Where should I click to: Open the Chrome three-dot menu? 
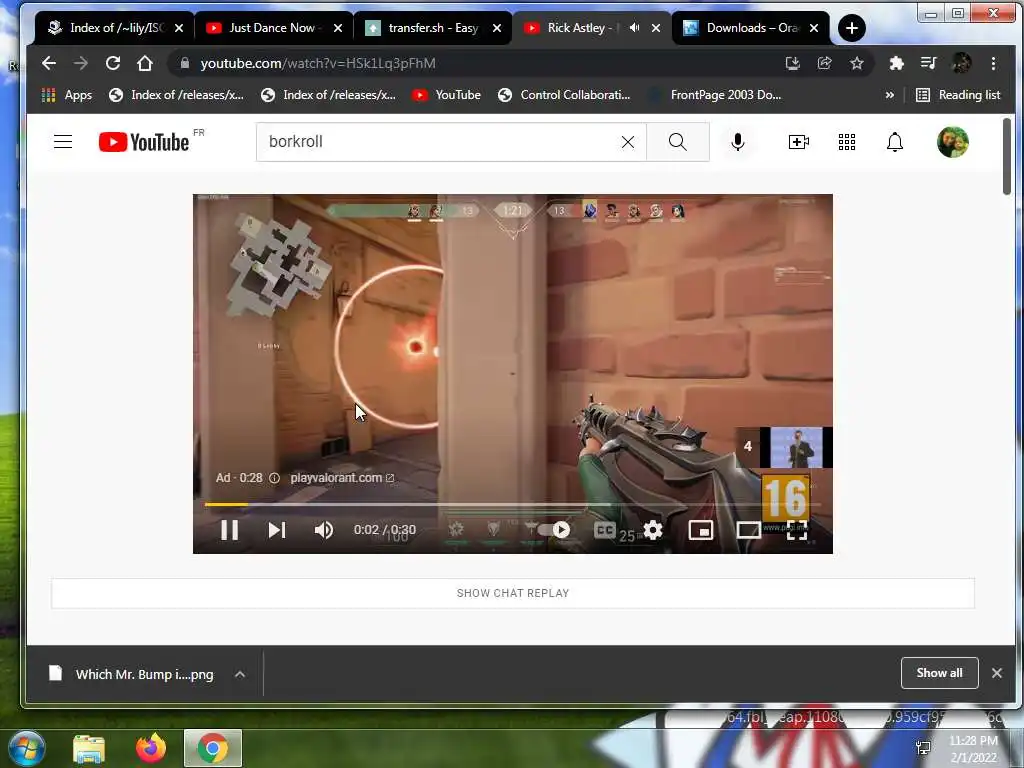pyautogui.click(x=993, y=63)
